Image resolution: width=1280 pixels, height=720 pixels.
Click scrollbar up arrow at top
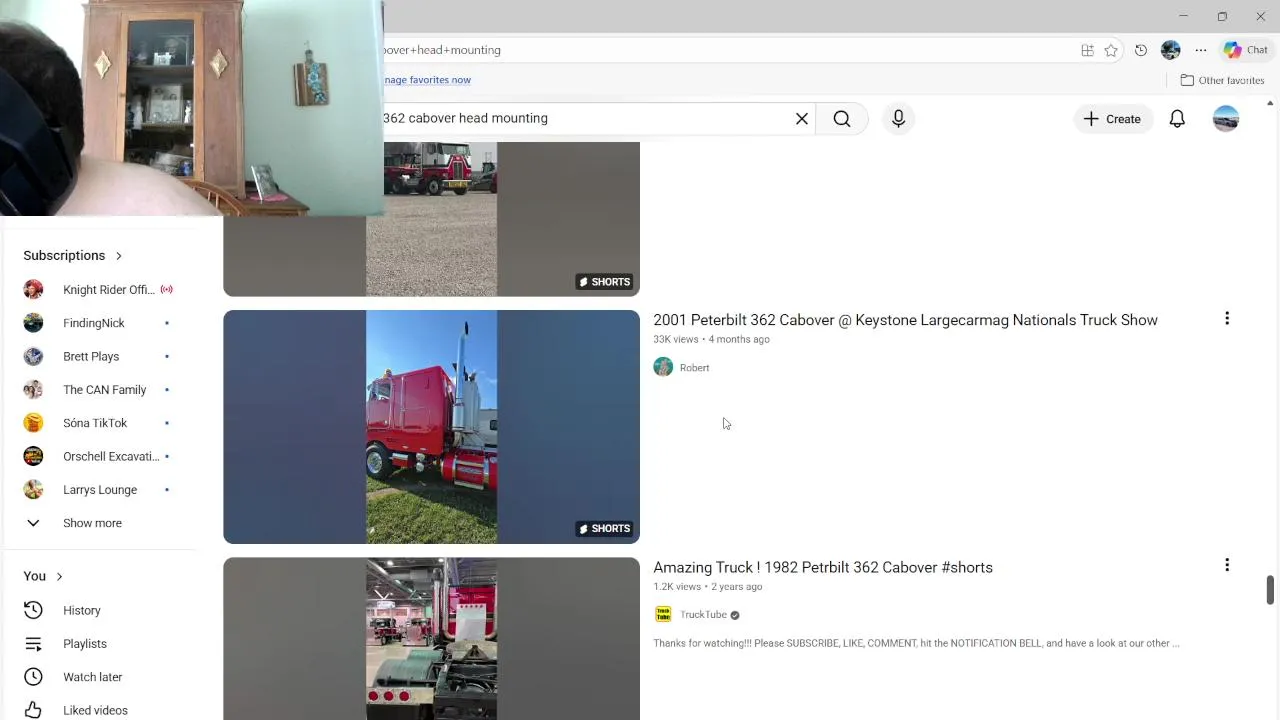(x=1270, y=103)
